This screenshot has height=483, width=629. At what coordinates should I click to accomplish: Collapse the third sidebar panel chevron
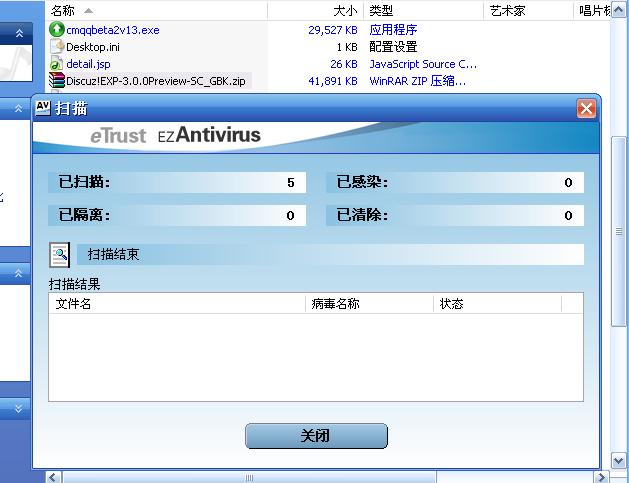pos(18,273)
